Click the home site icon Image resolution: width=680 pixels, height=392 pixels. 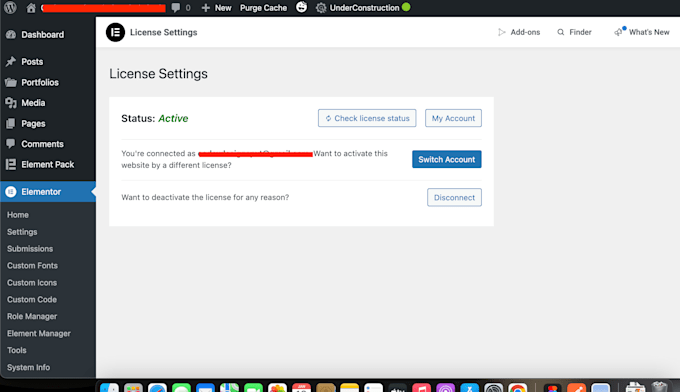31,8
